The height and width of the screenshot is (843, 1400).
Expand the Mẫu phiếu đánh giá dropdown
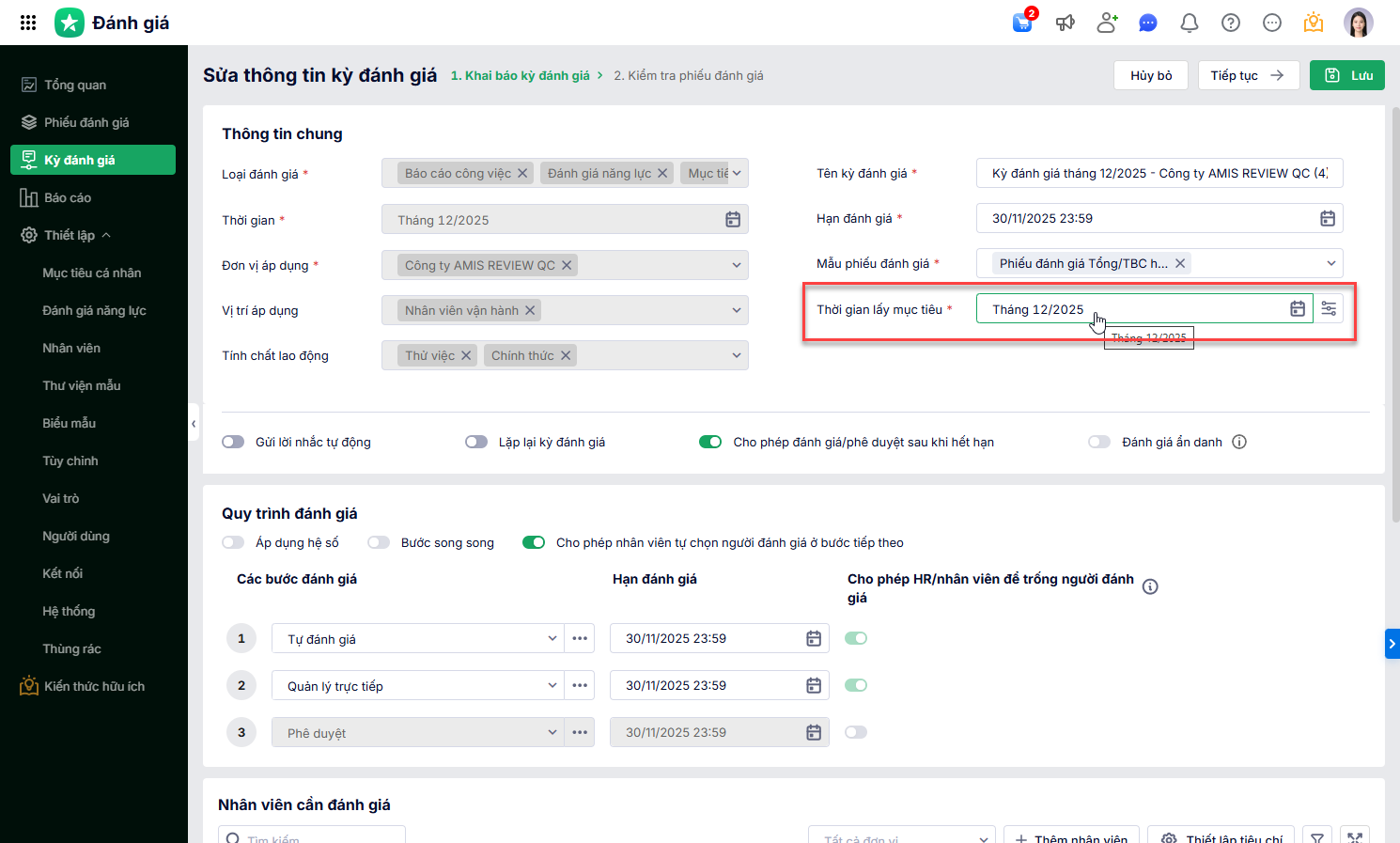pyautogui.click(x=1330, y=264)
